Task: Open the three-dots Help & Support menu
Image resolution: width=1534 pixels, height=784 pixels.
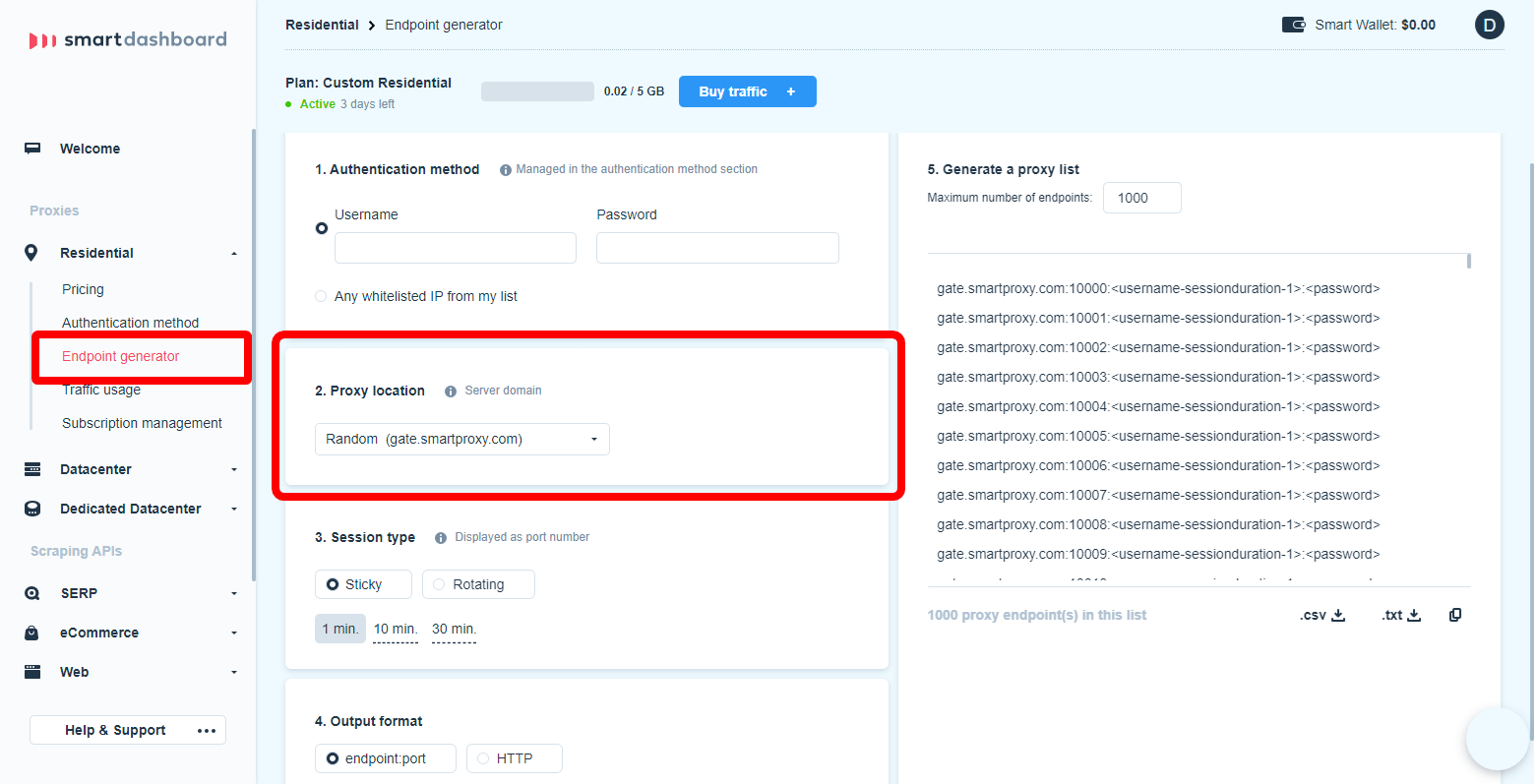Action: [207, 730]
